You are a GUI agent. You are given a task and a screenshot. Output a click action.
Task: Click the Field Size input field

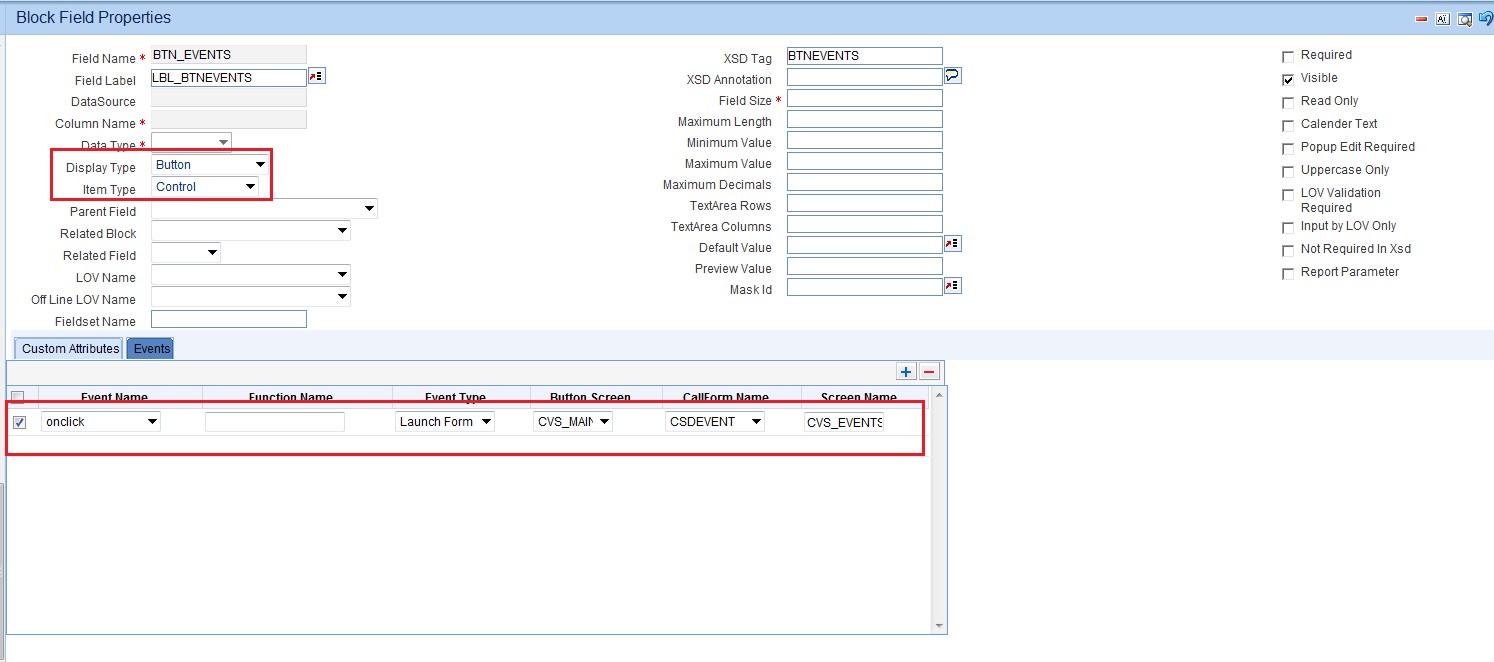(865, 98)
